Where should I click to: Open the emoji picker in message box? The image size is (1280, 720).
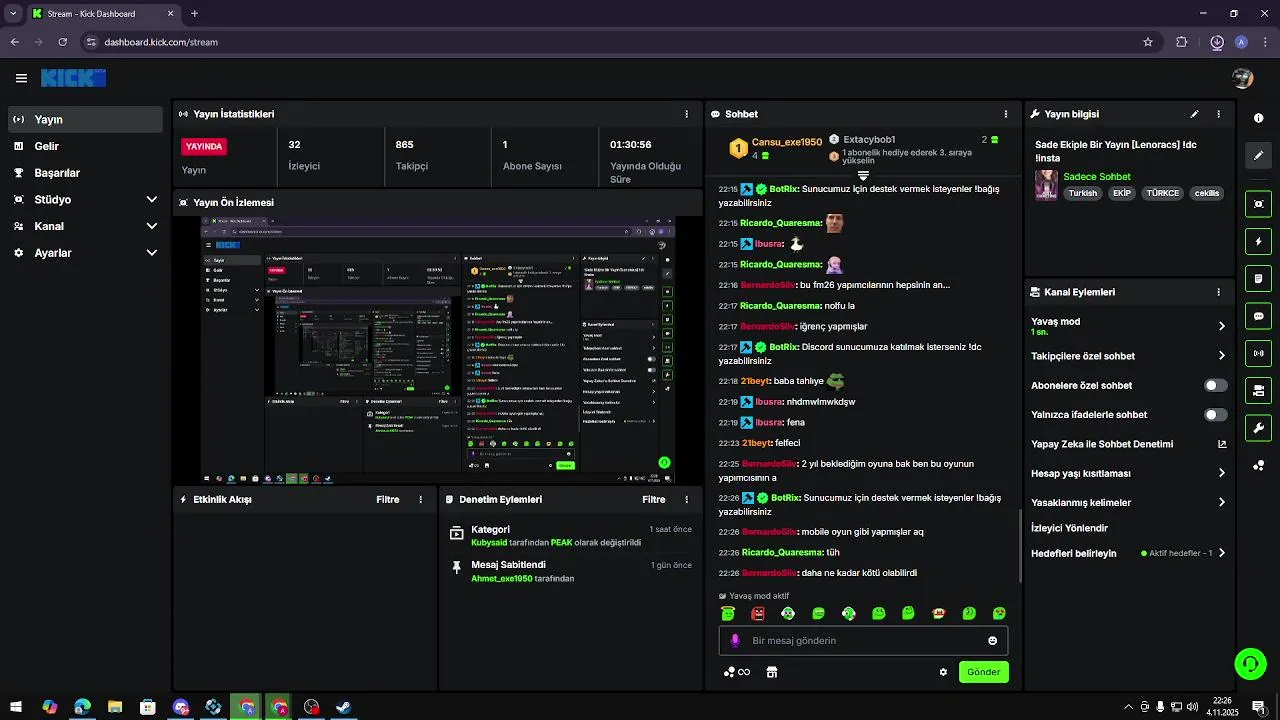(x=992, y=641)
